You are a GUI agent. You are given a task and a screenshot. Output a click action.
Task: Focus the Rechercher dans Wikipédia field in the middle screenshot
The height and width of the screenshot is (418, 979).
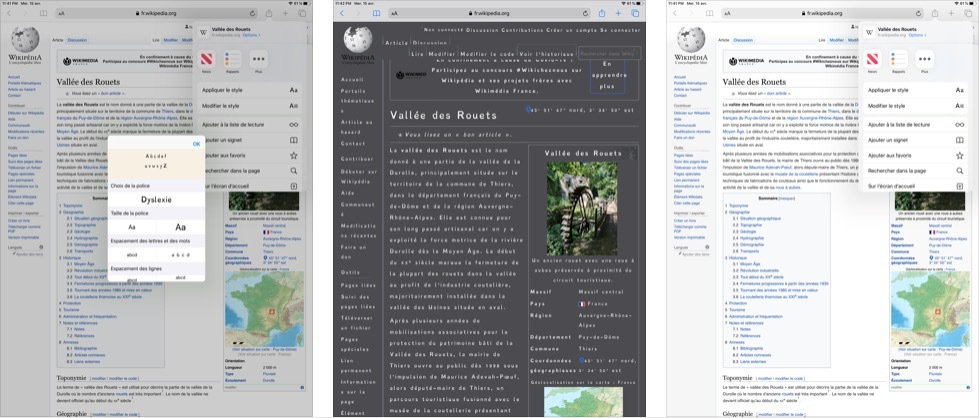pos(608,54)
